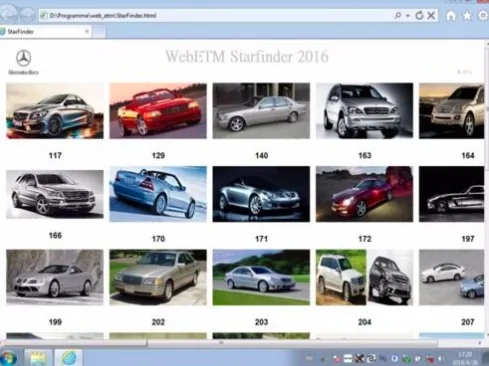Viewport: 489px width, 366px height.
Task: Click the 199 label
Action: pos(55,322)
